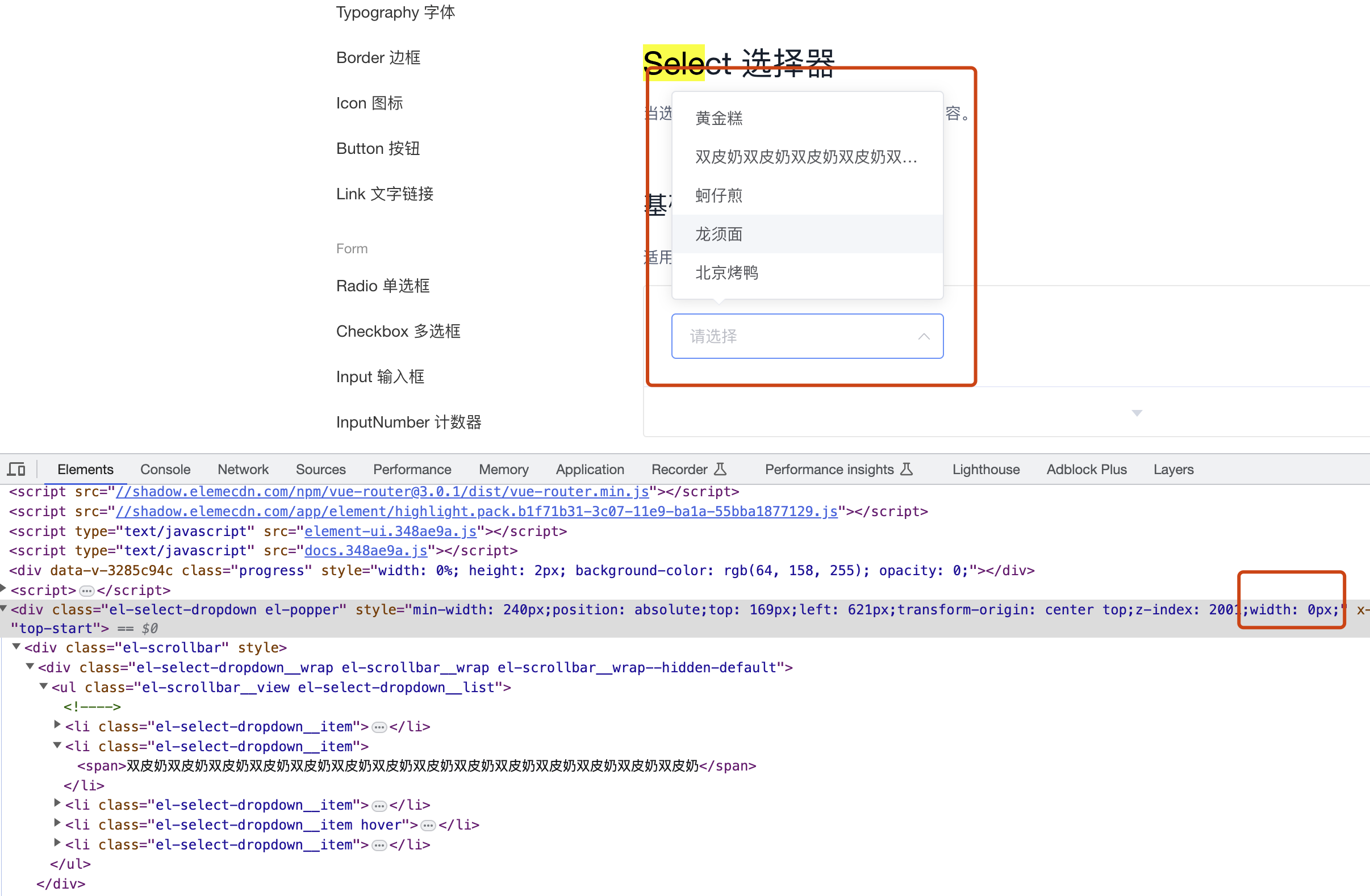Navigate to Button 按钮 page

(378, 148)
